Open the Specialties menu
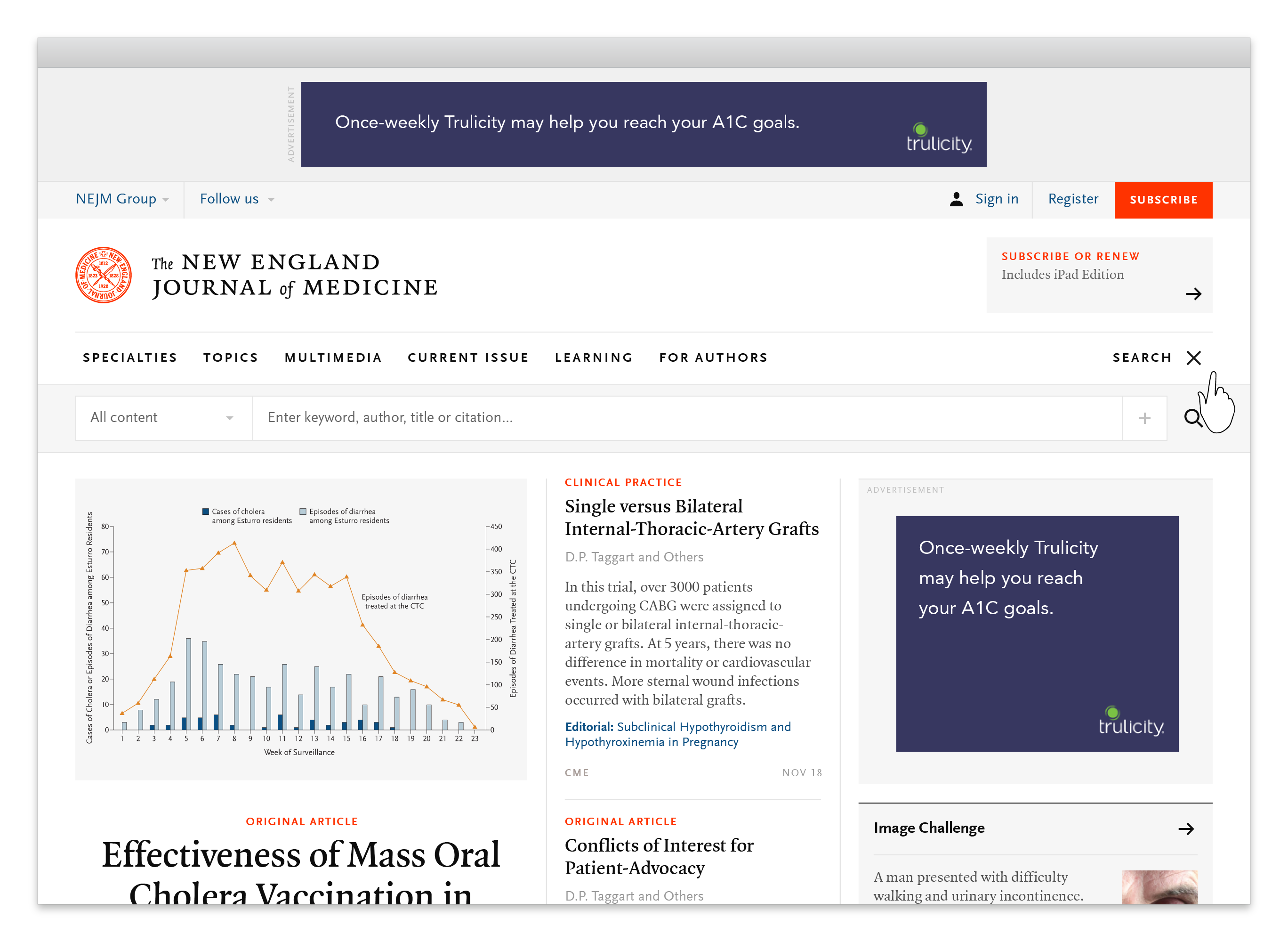The width and height of the screenshot is (1288, 942). [x=130, y=357]
